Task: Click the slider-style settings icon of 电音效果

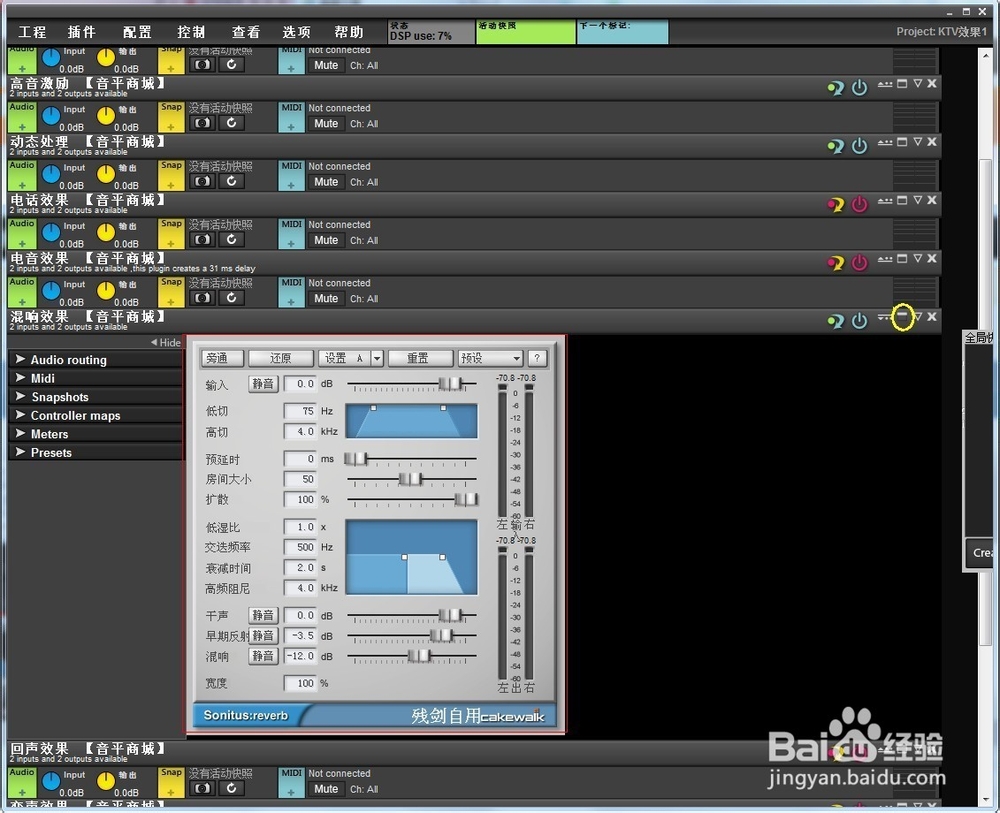Action: 885,259
